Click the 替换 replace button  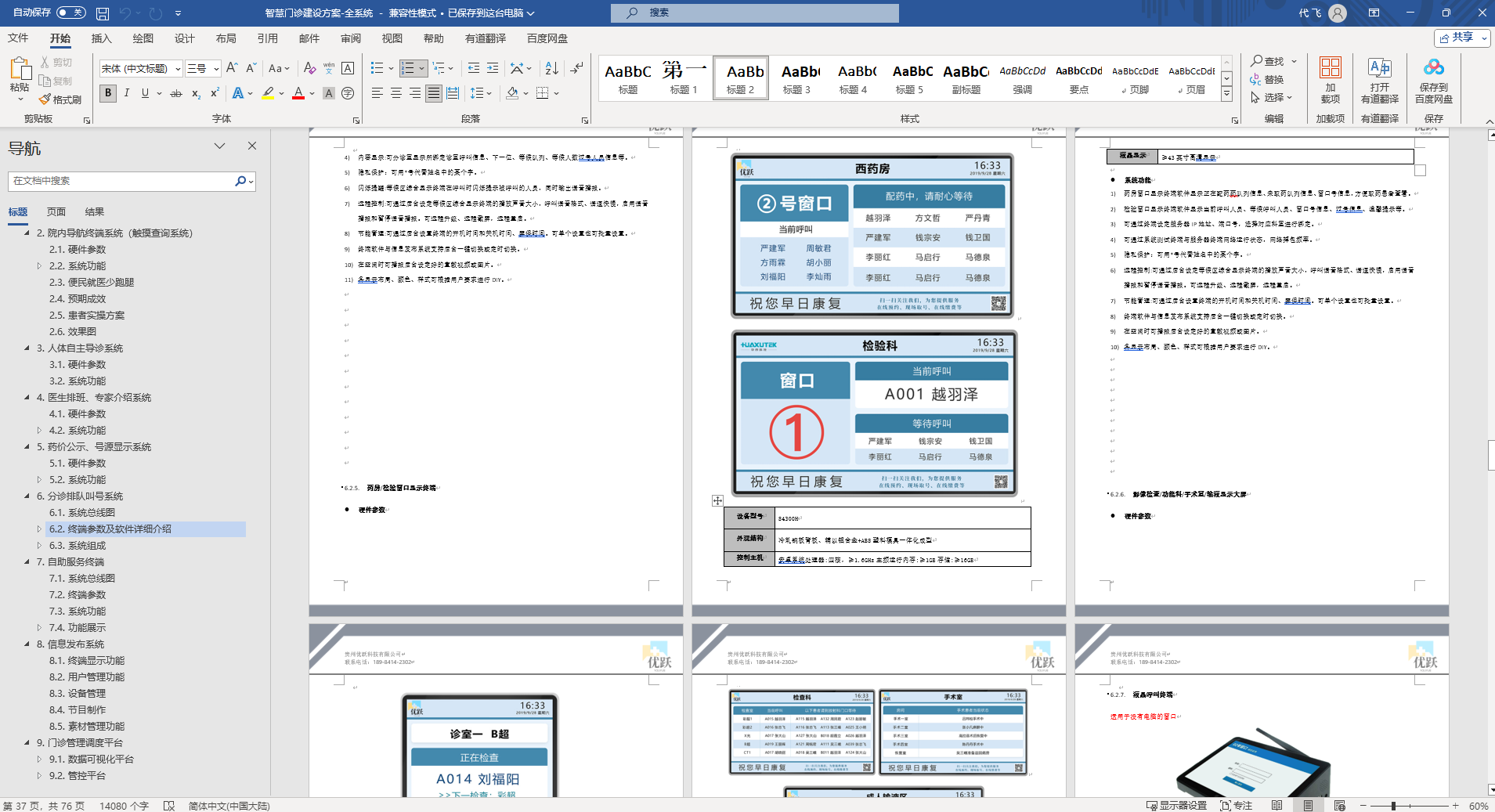(x=1268, y=79)
